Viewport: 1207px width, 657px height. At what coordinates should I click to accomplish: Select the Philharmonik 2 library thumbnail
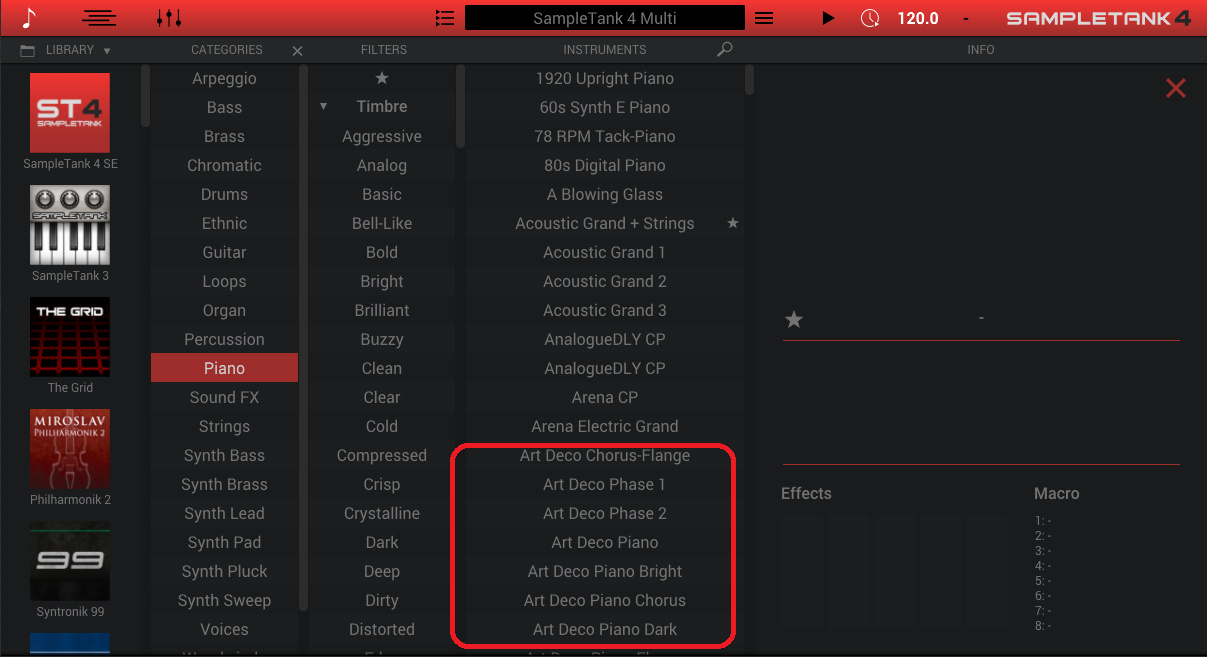[70, 448]
